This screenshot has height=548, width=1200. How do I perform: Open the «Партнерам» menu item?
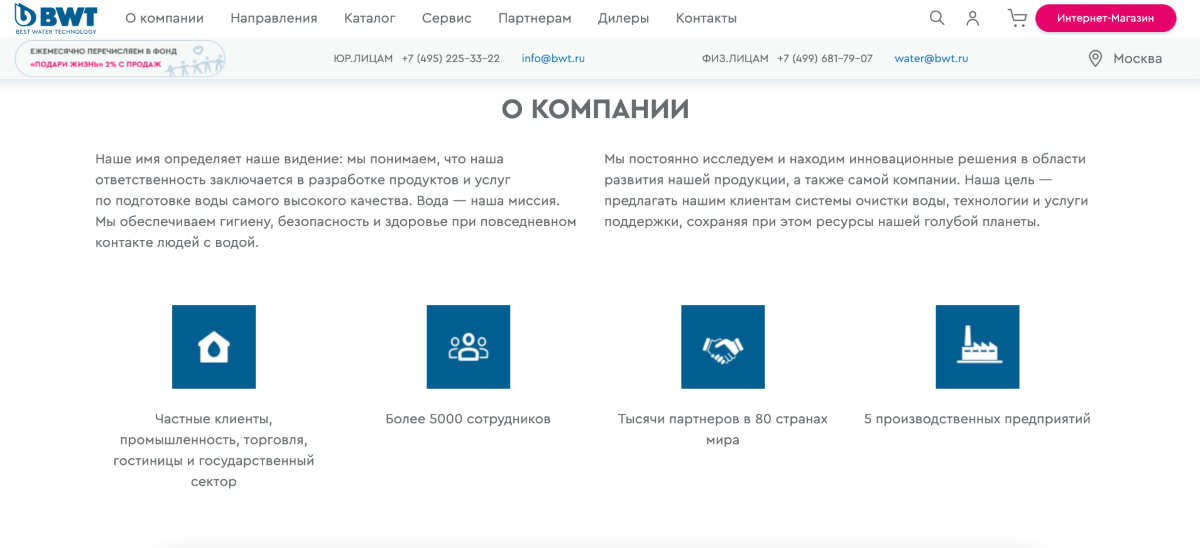(x=534, y=18)
